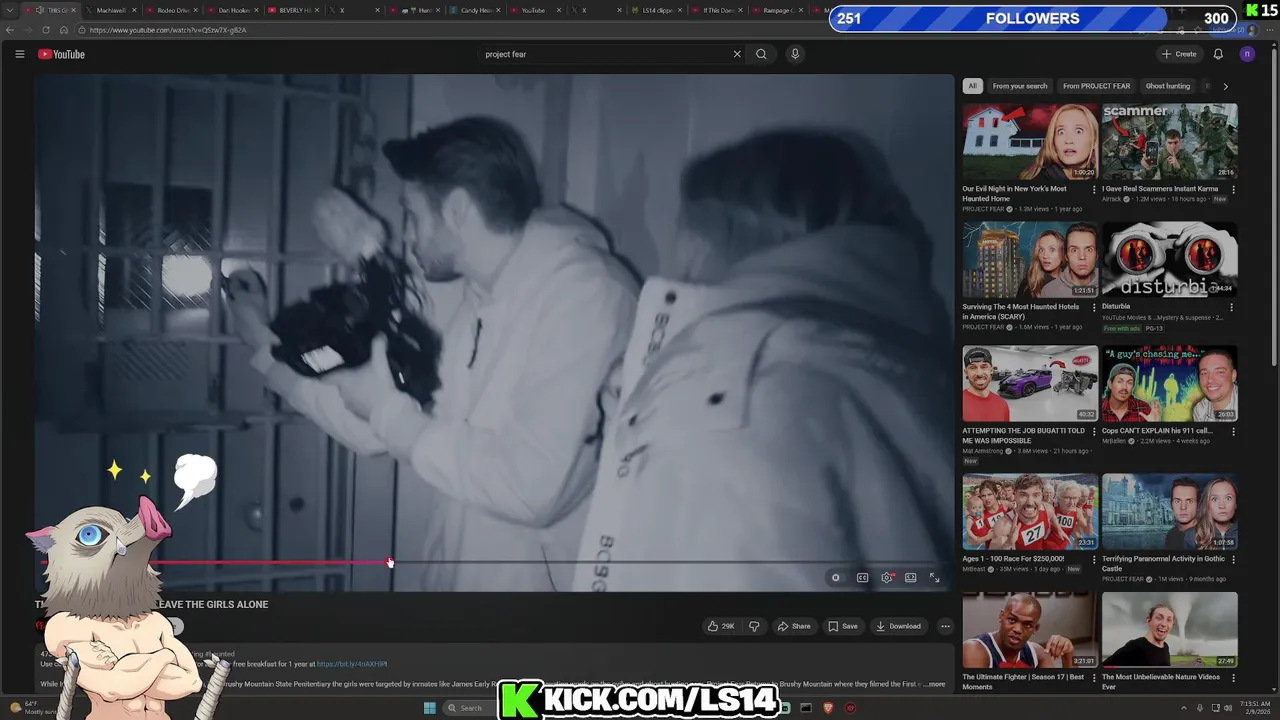The width and height of the screenshot is (1280, 720).
Task: Start voice search with microphone
Action: tap(795, 54)
